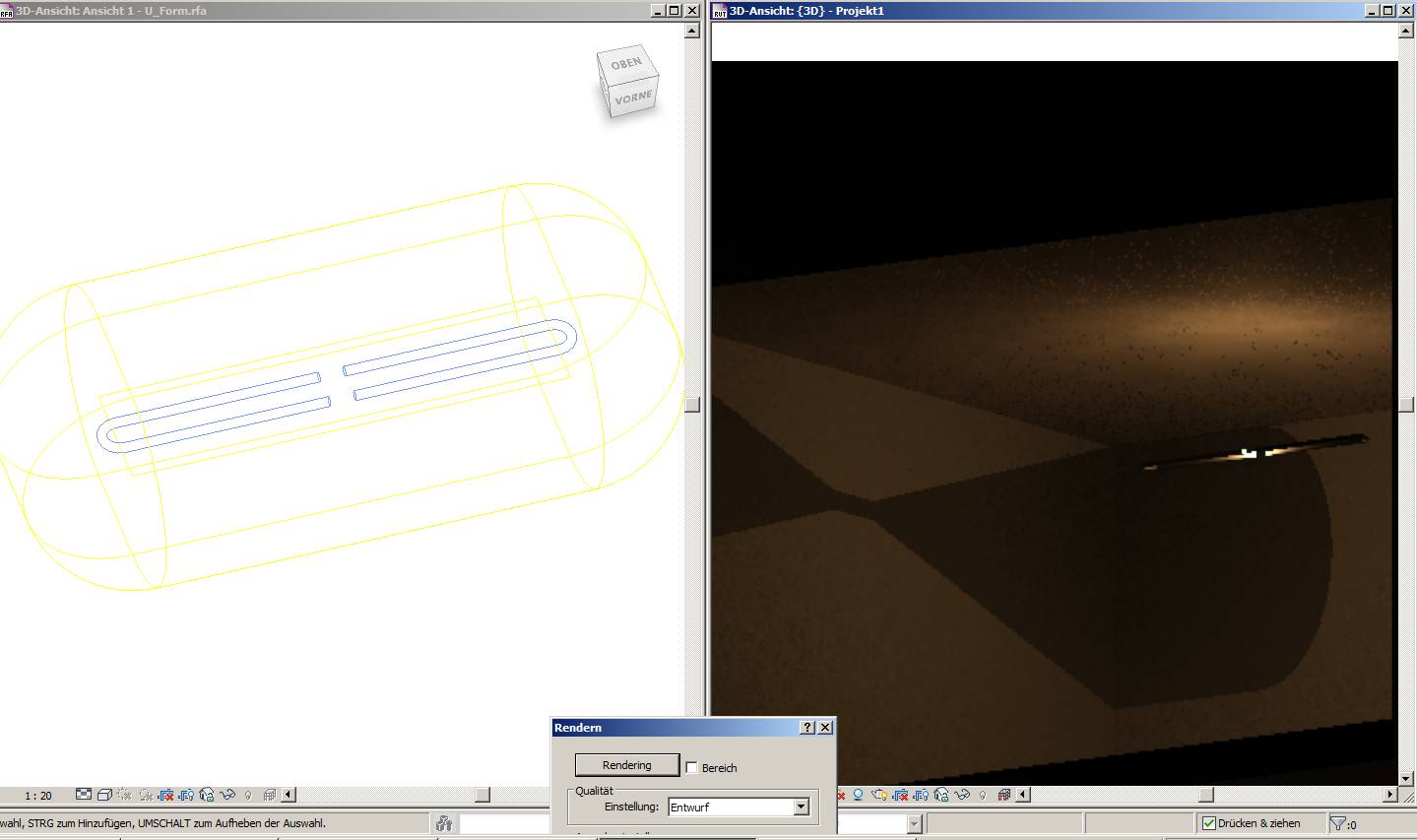This screenshot has height=840, width=1417.
Task: Toggle Crop View in U_Form.rfa view bar
Action: 165,795
